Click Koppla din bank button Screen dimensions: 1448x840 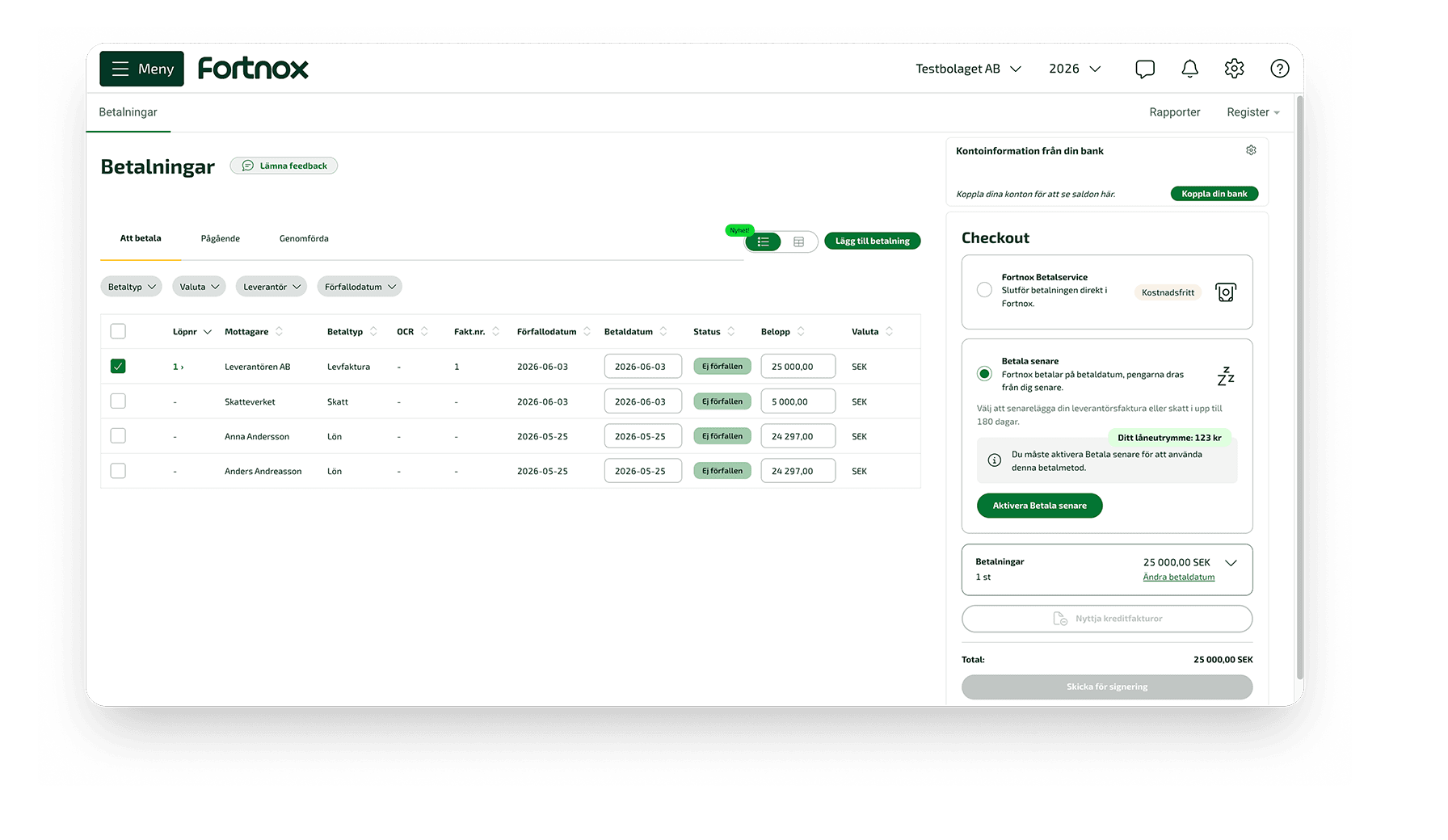coord(1214,194)
